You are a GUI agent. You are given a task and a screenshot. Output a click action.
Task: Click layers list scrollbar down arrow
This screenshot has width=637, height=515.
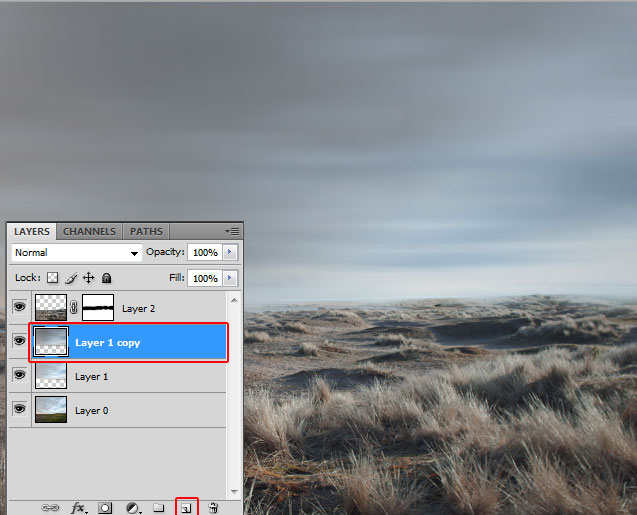(234, 491)
